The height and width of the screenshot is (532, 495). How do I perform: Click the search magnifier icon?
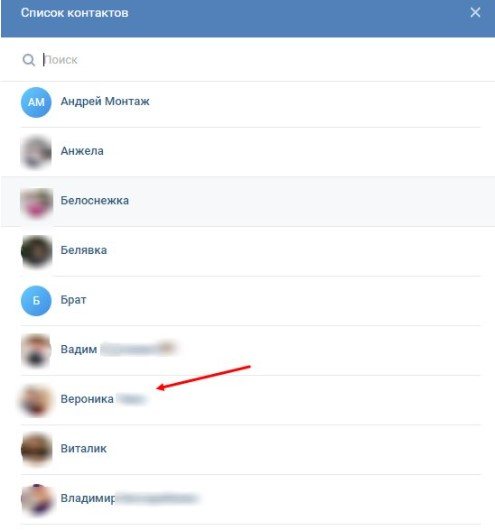click(x=29, y=60)
